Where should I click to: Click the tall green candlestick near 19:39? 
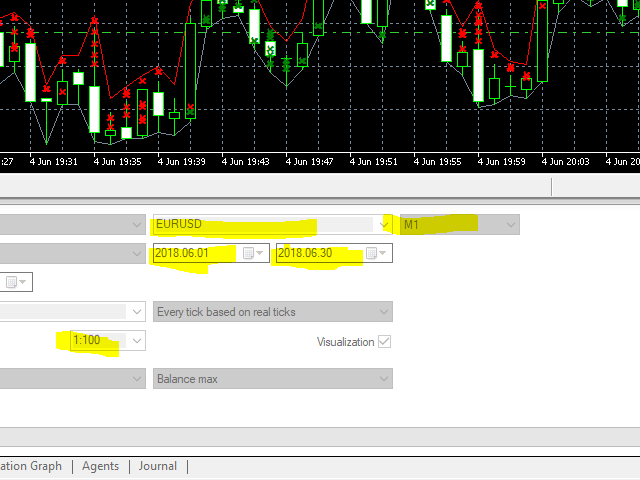[x=190, y=71]
